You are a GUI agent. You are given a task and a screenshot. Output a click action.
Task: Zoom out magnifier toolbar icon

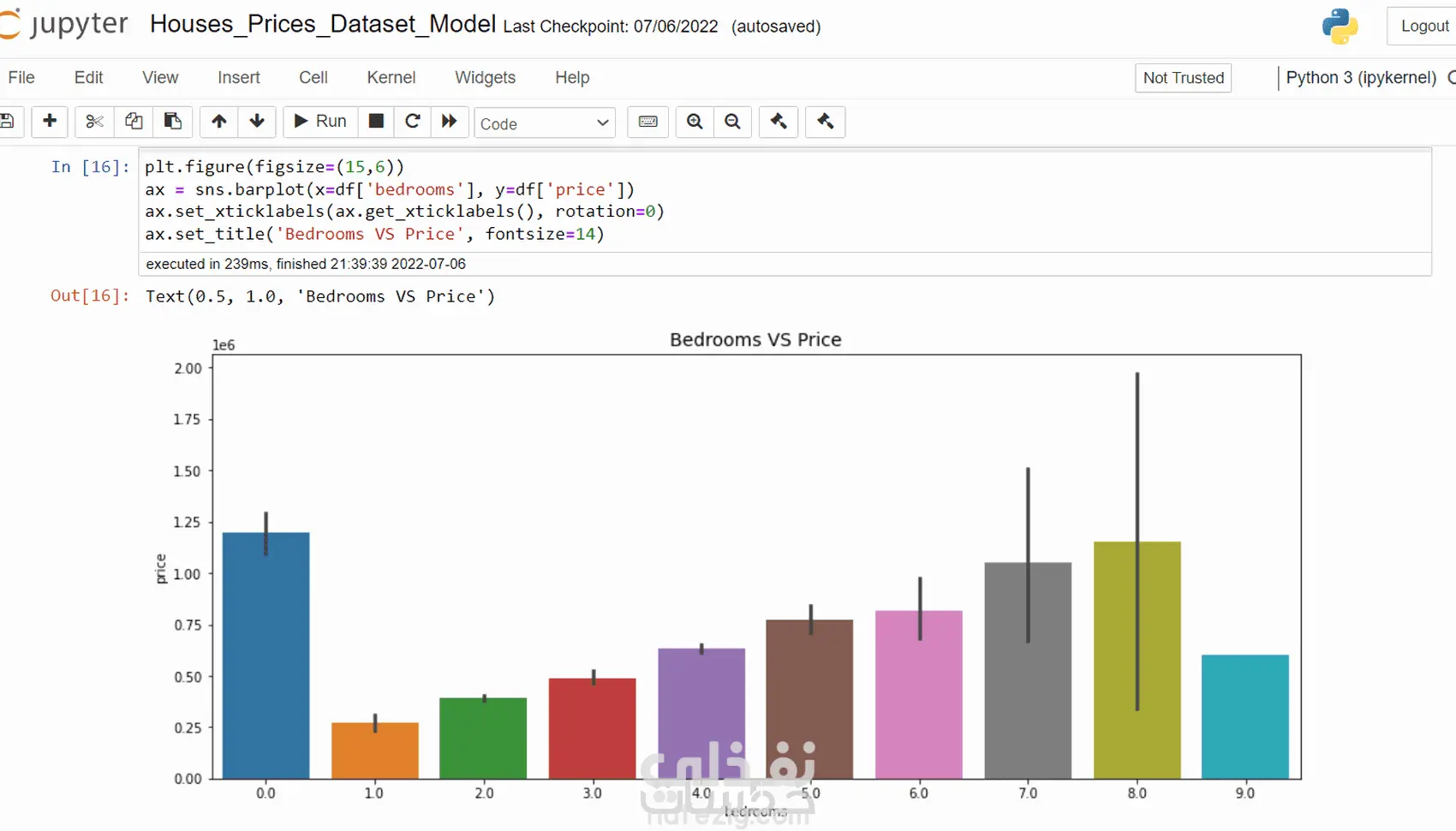733,122
